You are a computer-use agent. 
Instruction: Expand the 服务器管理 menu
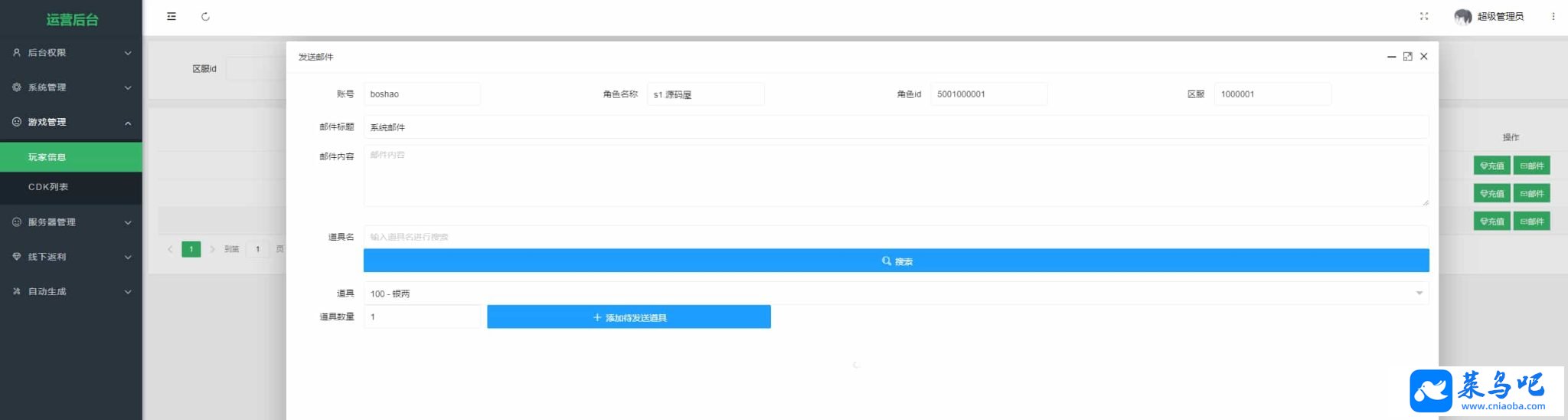point(71,222)
